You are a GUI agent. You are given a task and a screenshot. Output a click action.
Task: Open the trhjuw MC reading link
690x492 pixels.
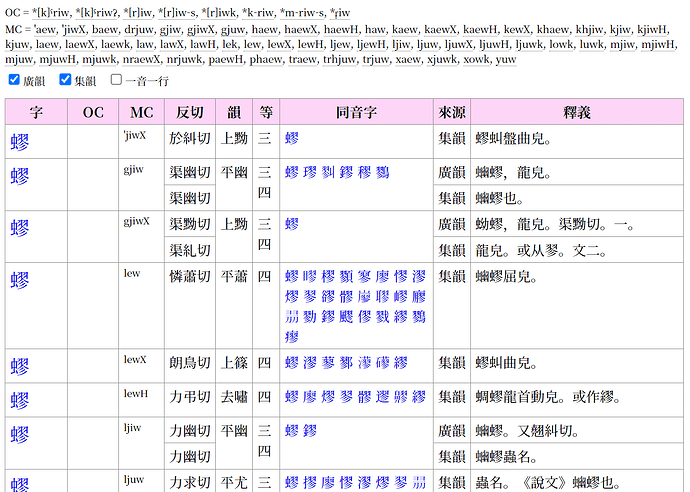pos(339,59)
